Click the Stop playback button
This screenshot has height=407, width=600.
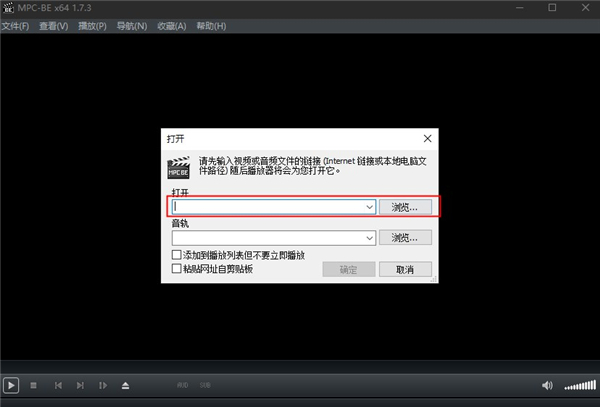click(x=34, y=385)
